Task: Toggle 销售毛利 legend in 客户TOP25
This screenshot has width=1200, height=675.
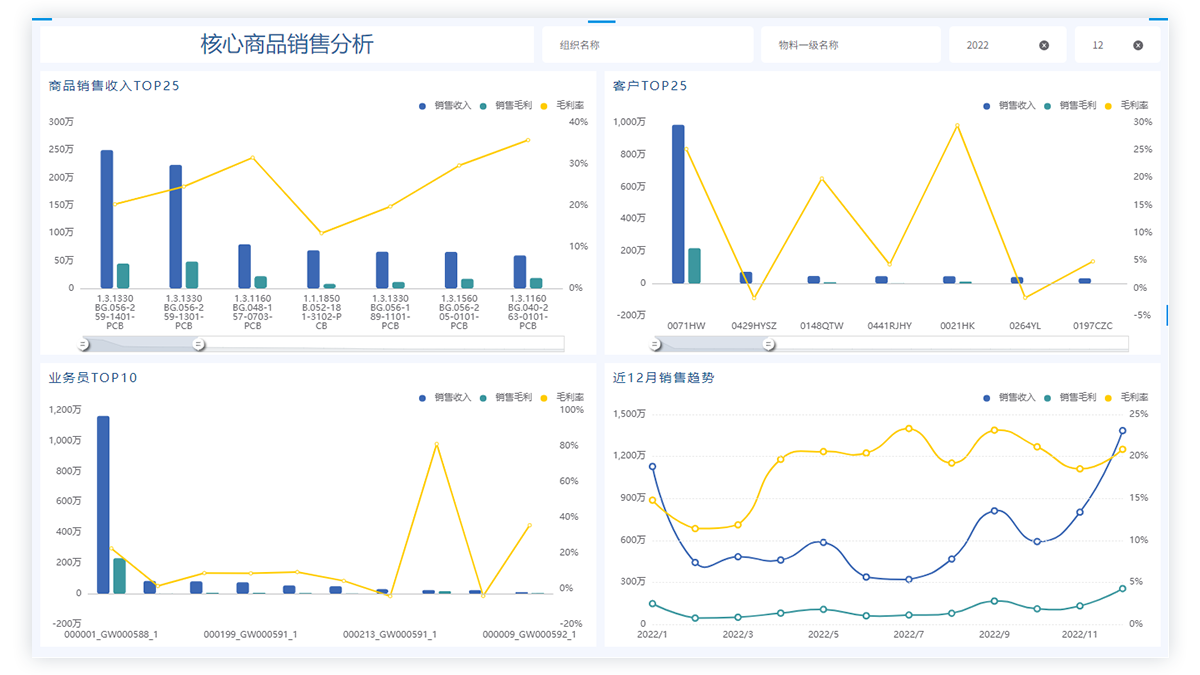Action: (x=1070, y=105)
